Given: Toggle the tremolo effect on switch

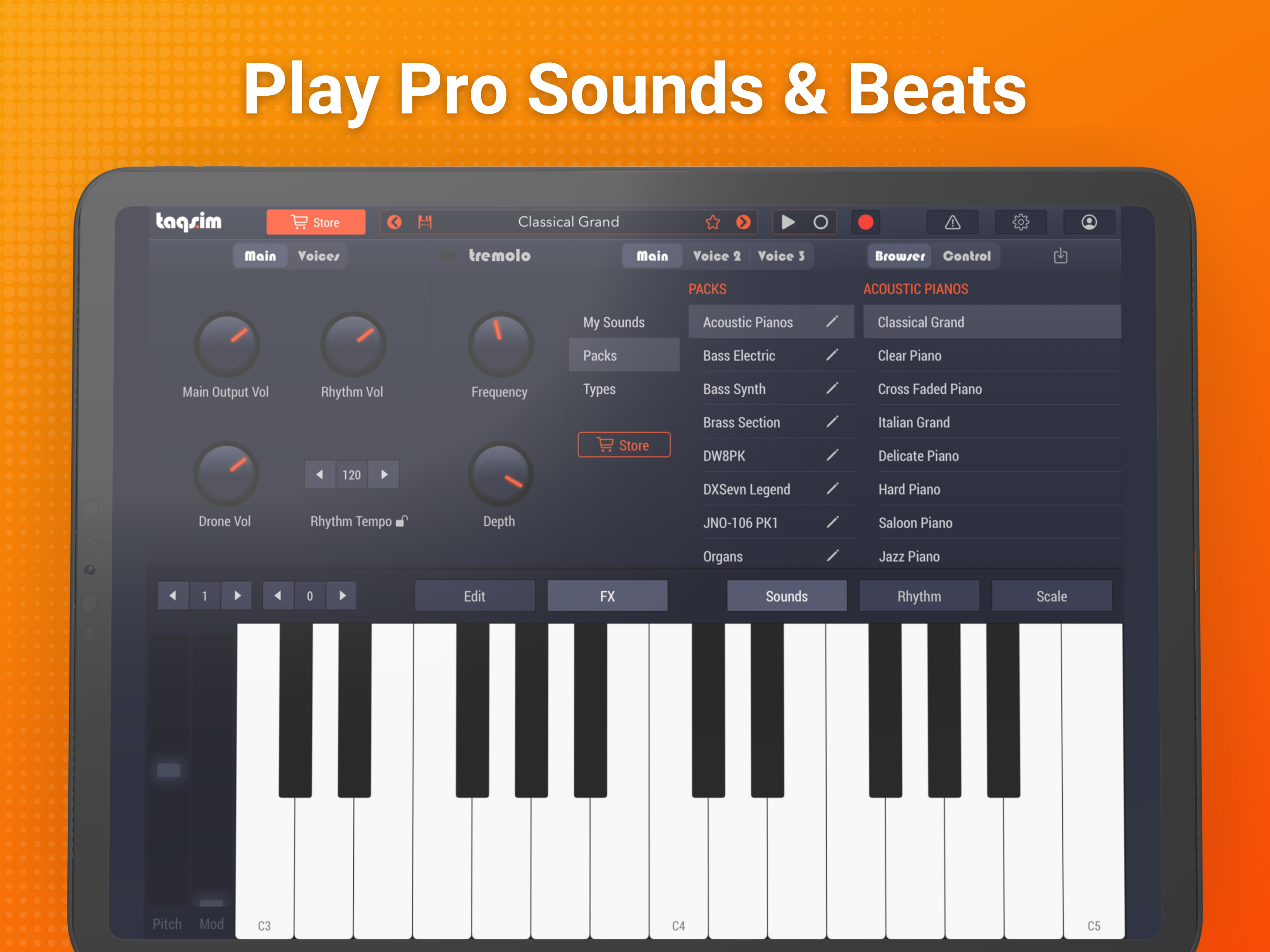Looking at the screenshot, I should (x=449, y=256).
